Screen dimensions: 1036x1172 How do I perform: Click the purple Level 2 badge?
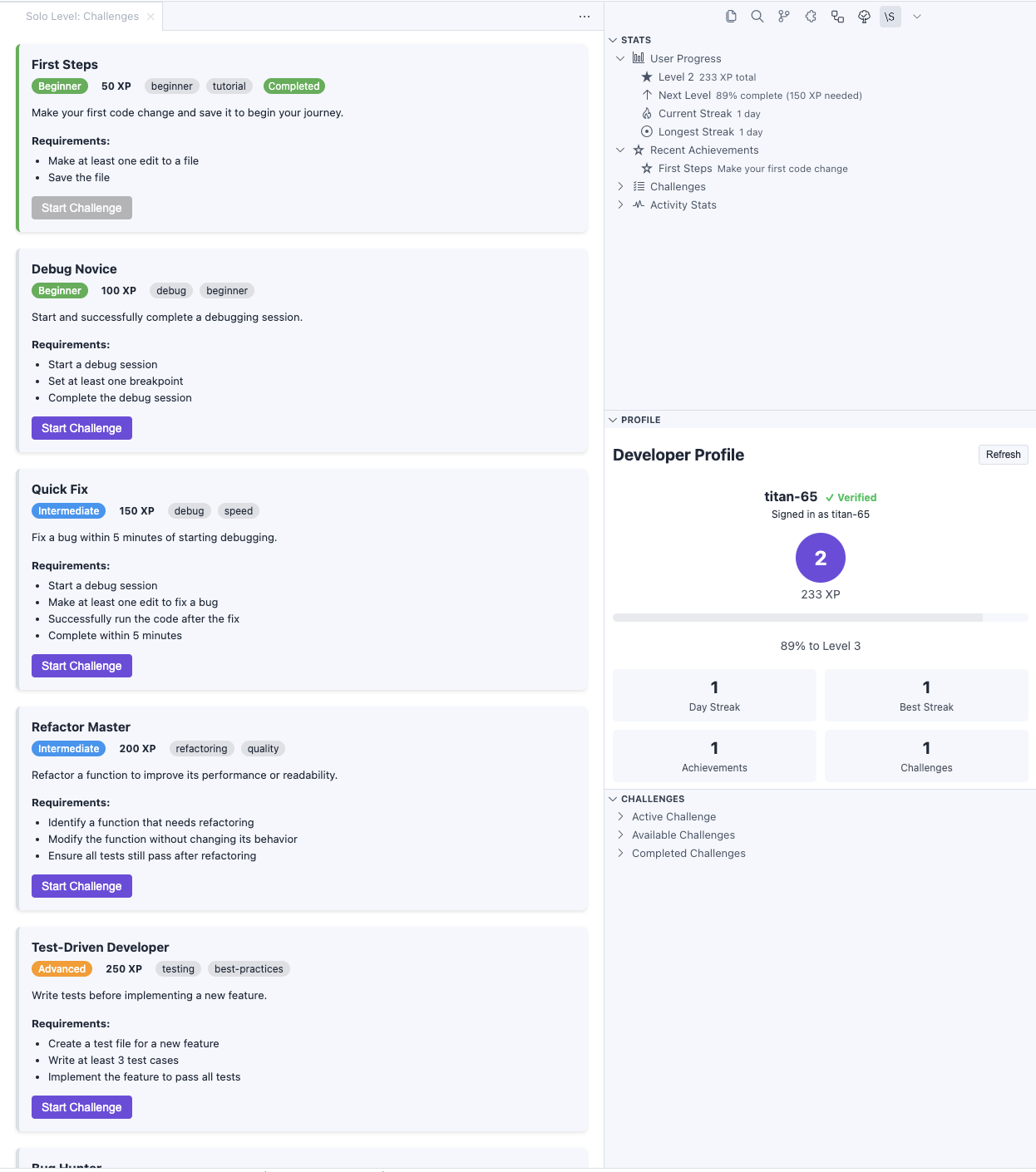point(821,558)
